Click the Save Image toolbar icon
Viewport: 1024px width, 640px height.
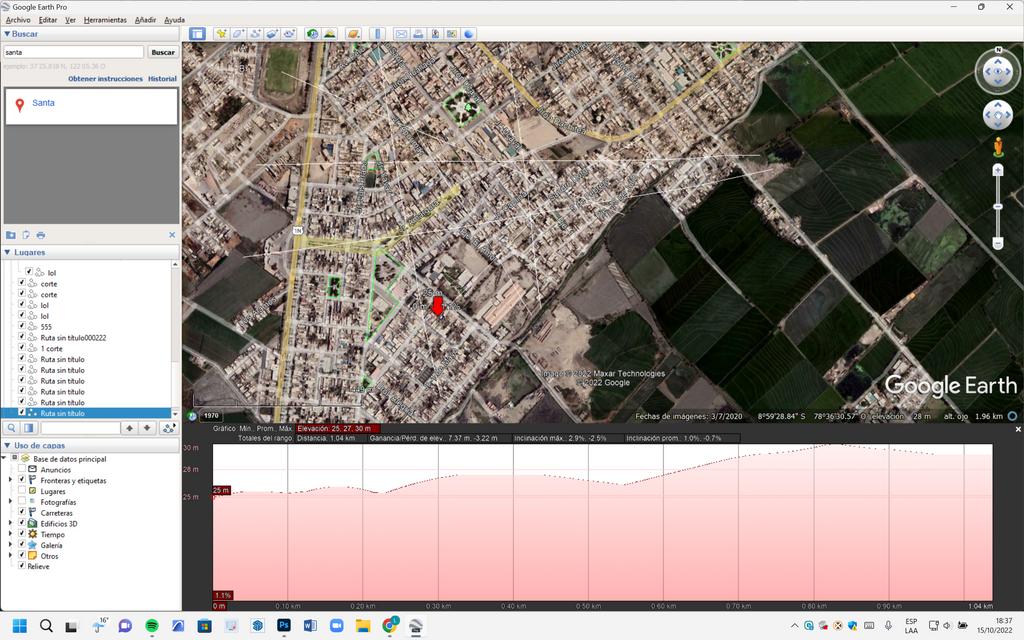click(x=435, y=34)
